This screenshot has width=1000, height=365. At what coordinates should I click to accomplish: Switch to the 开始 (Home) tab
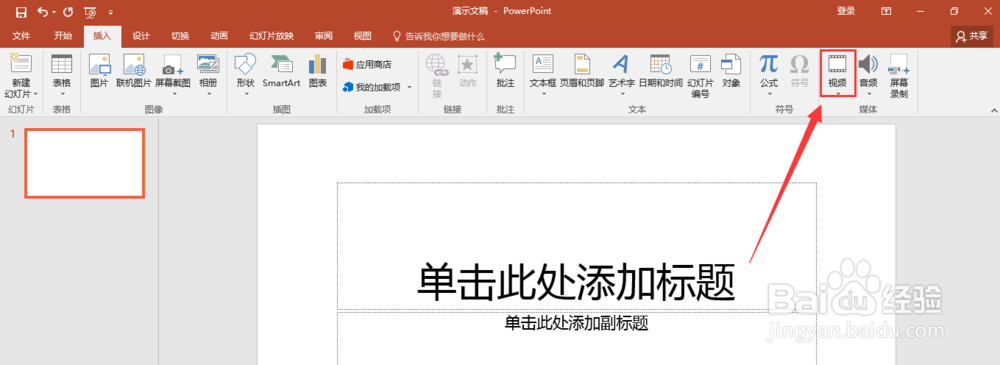click(x=62, y=36)
